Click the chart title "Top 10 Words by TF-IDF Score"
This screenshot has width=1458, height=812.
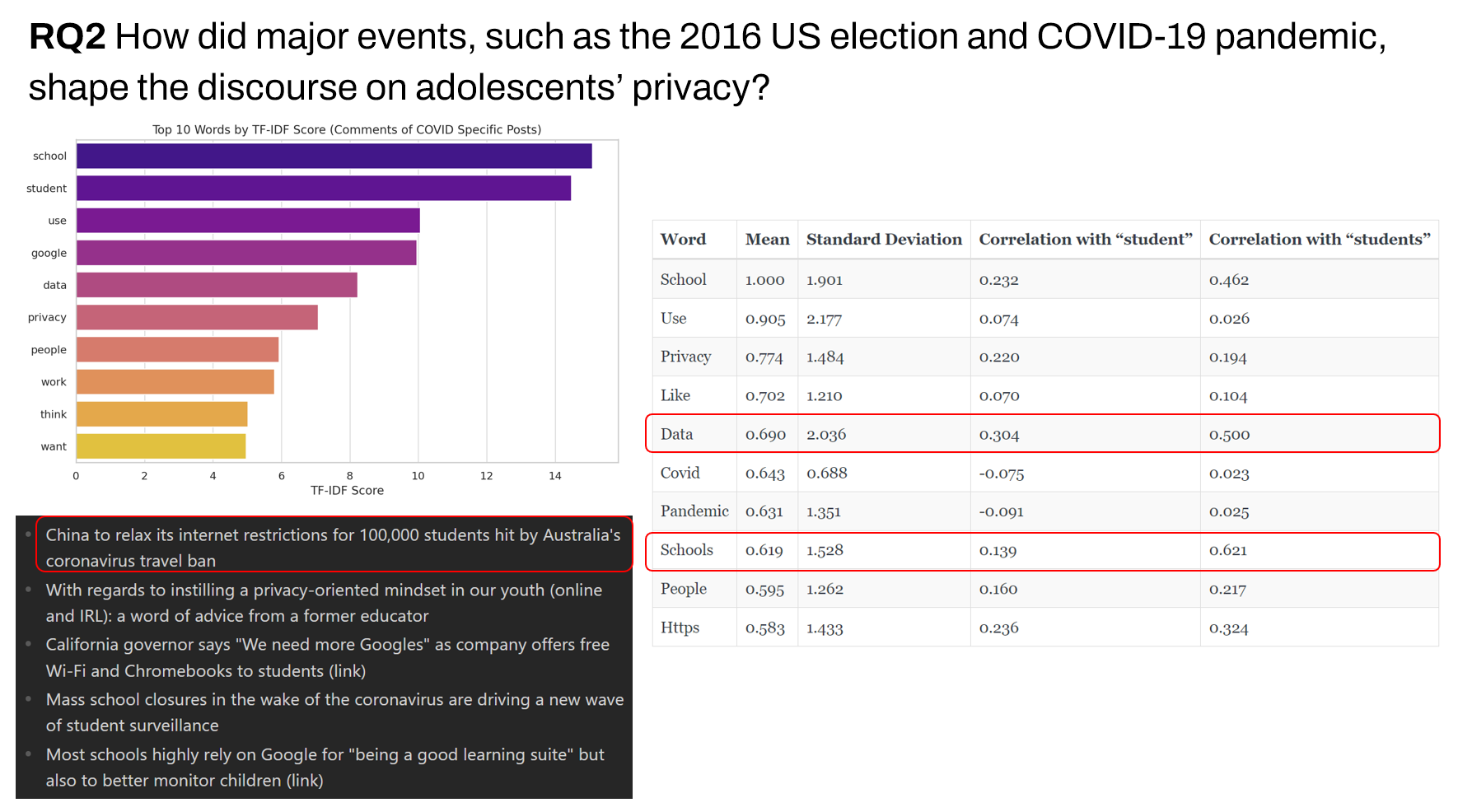(347, 129)
